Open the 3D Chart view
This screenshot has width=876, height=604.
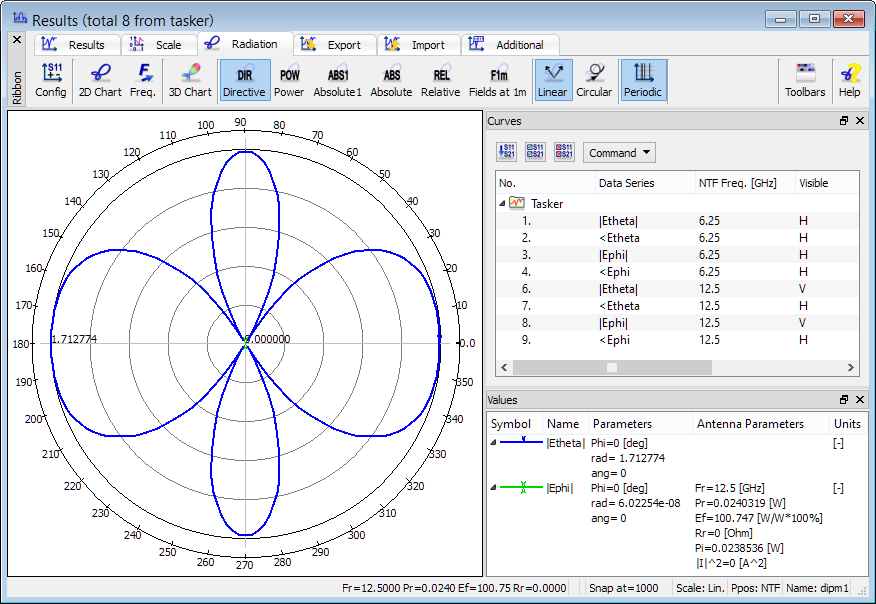click(x=189, y=81)
